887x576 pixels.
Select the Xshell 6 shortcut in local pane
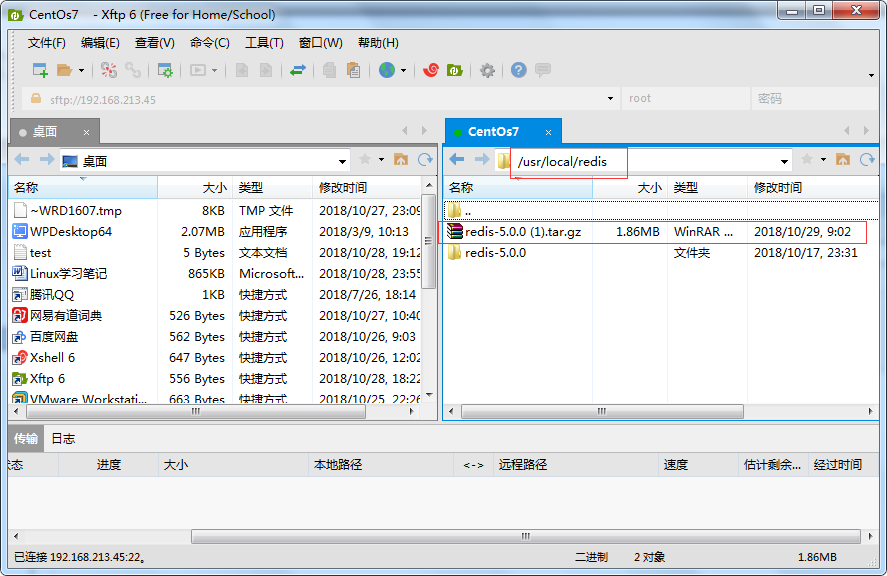point(44,358)
